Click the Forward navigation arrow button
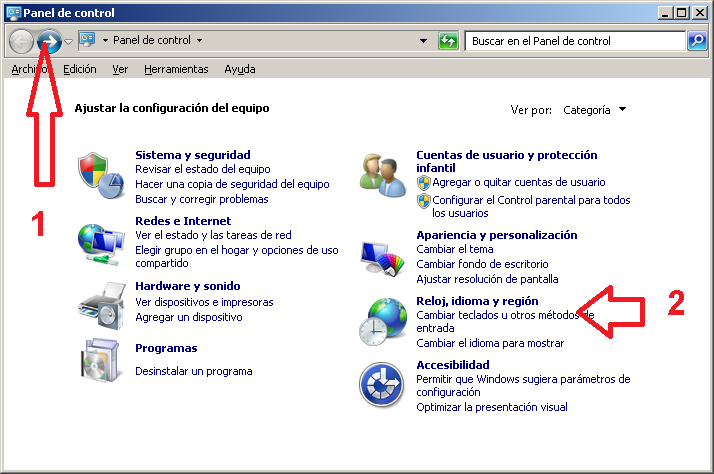The width and height of the screenshot is (714, 474). point(49,41)
